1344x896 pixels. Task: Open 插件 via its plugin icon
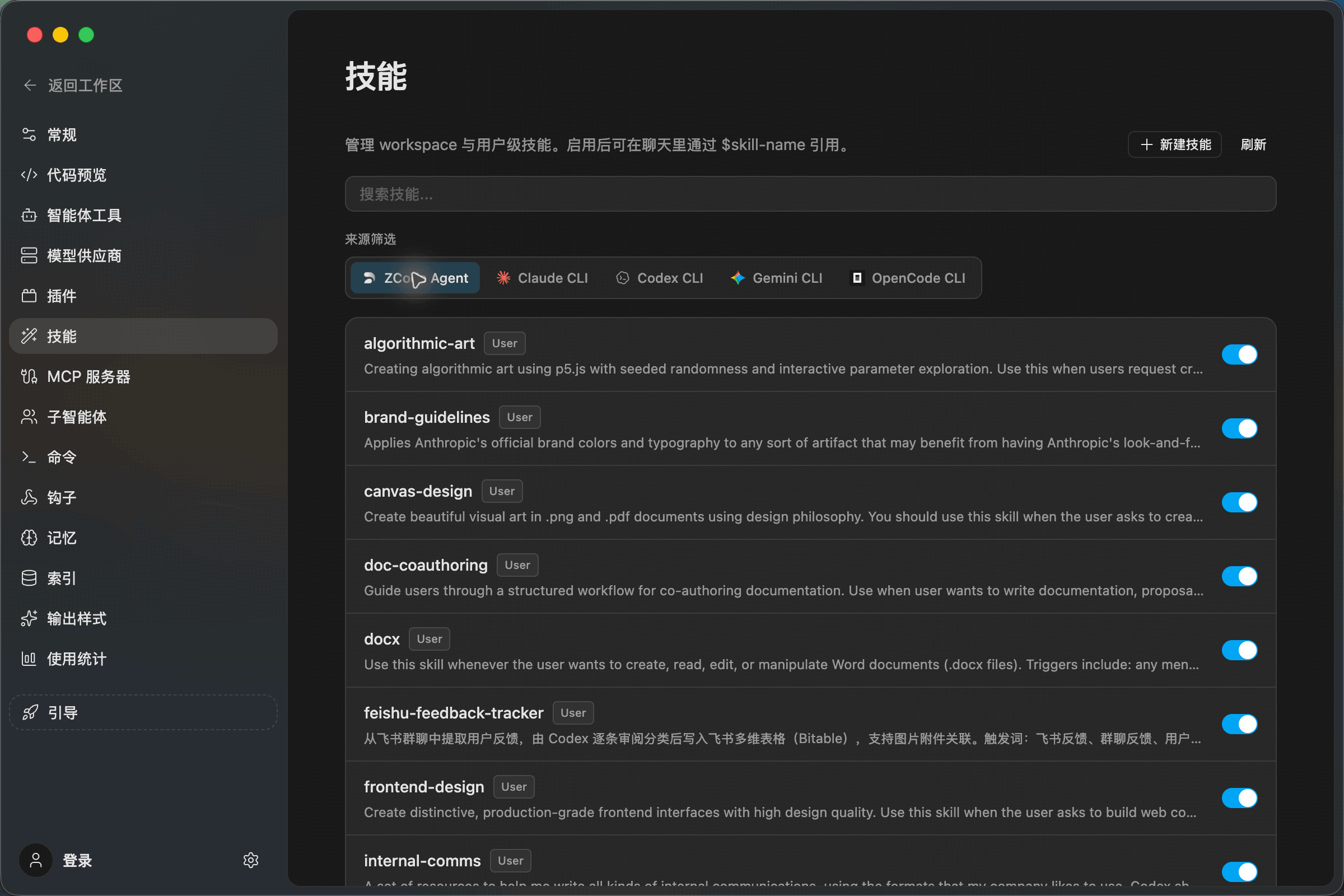tap(29, 296)
